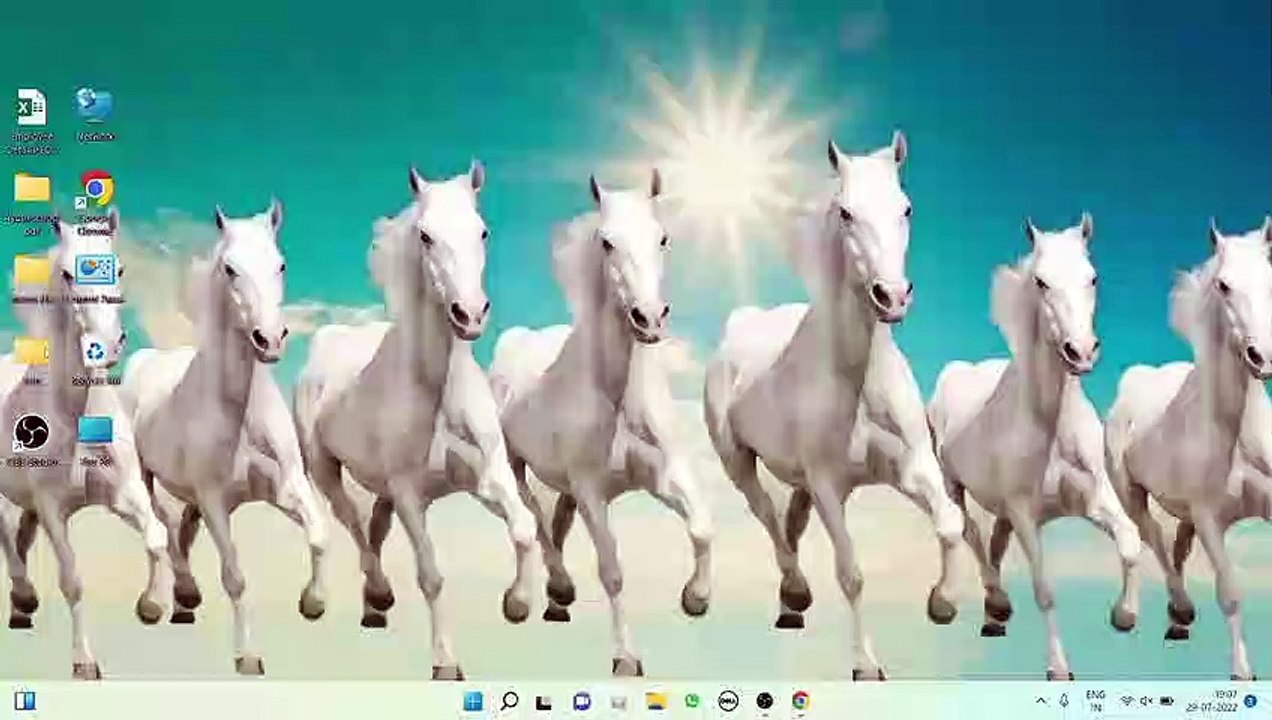Open the notification count badge
The image size is (1272, 720).
(1250, 701)
